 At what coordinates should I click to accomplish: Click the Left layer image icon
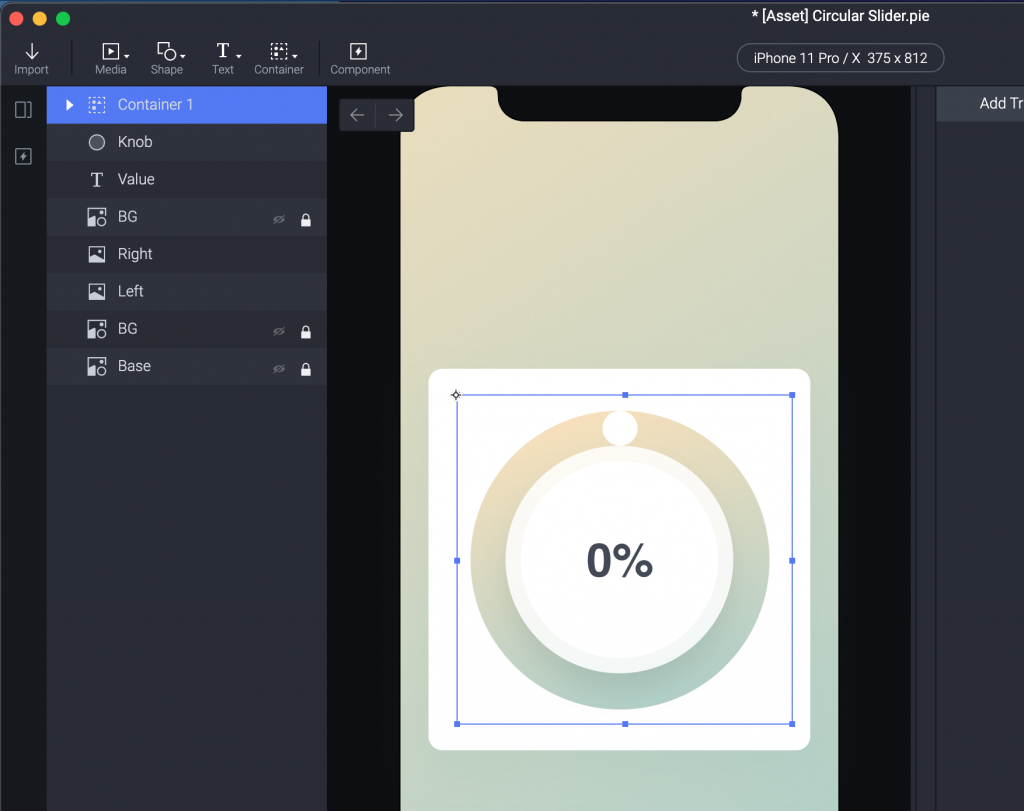pyautogui.click(x=97, y=291)
